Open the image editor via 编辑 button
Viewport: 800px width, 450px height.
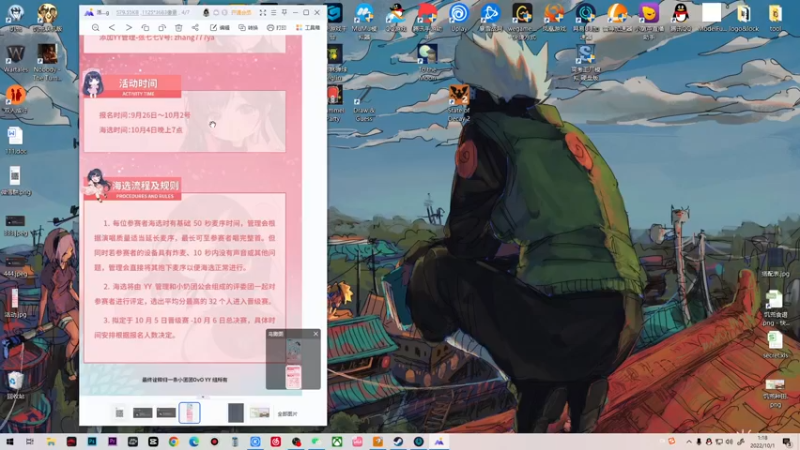220,28
